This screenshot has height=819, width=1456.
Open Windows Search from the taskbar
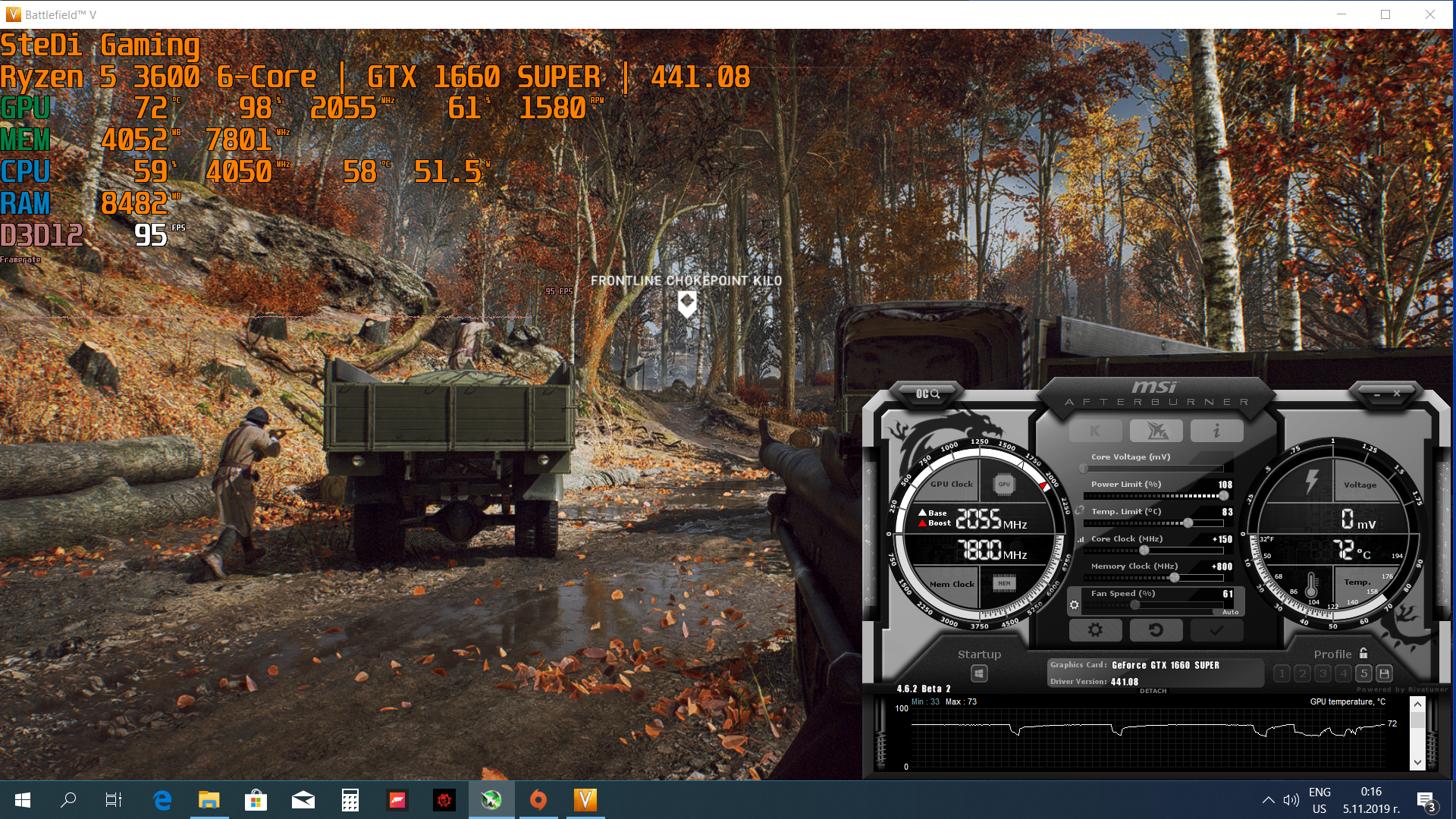[68, 800]
